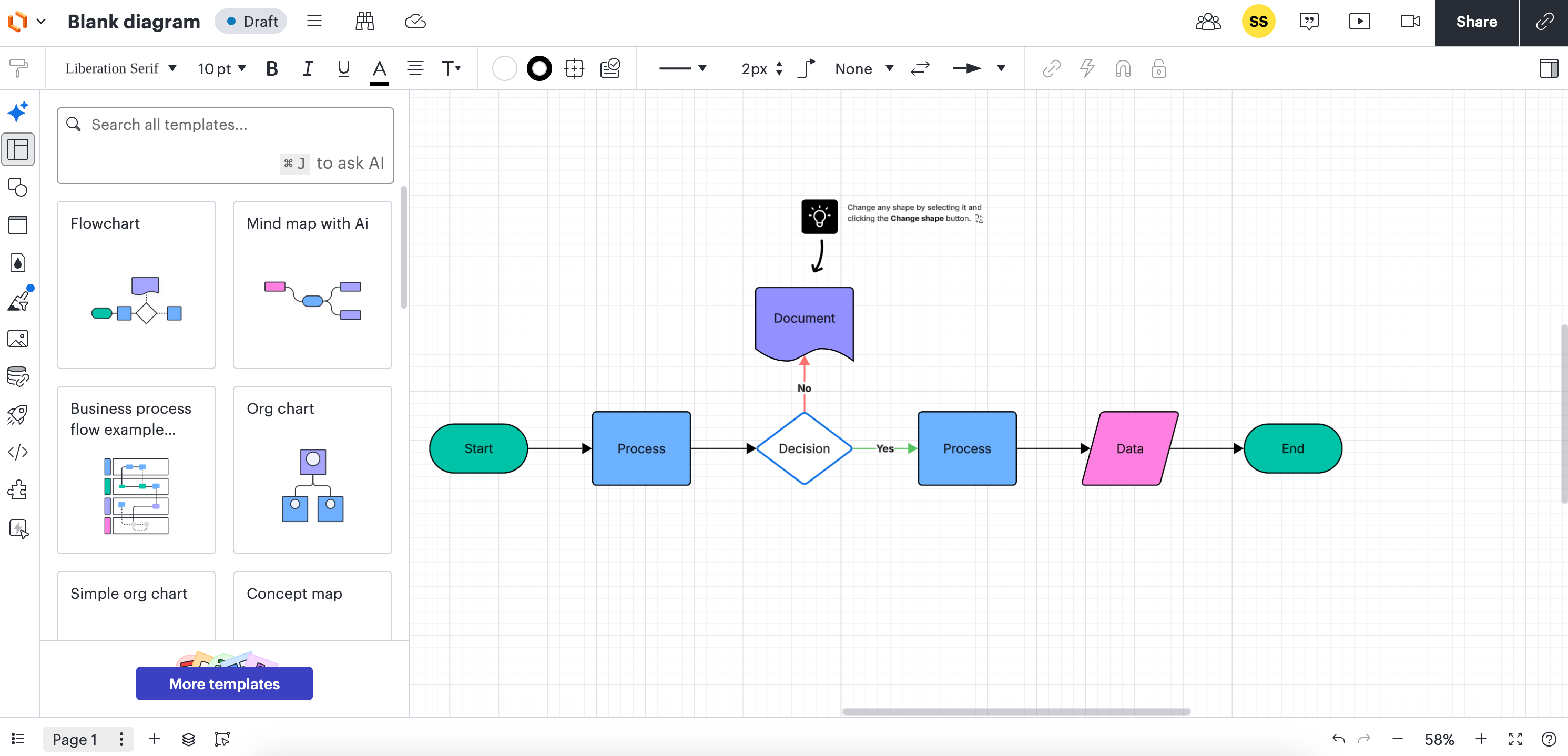Click the Share button

click(1476, 23)
